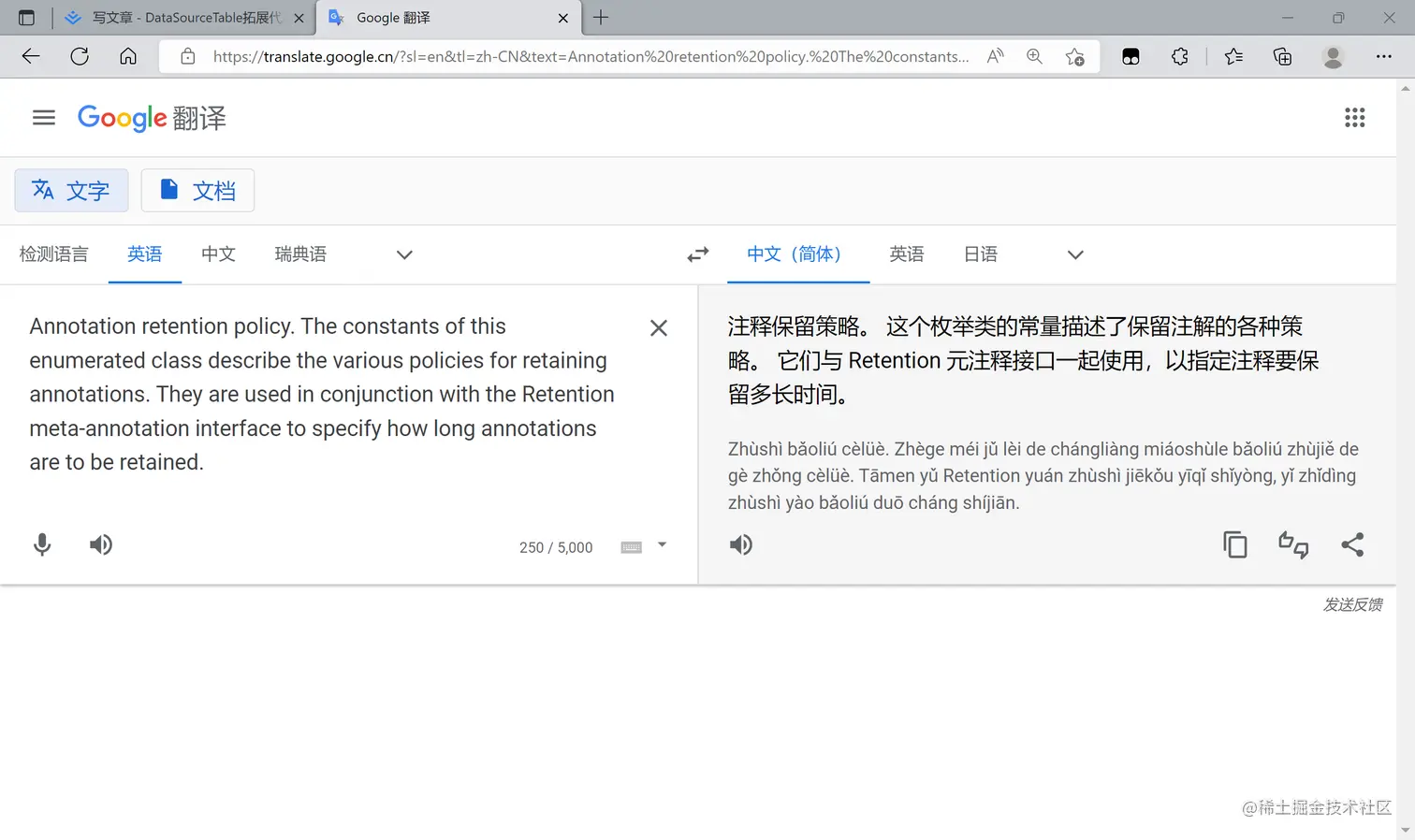This screenshot has height=840, width=1415.
Task: Expand more target languages list
Action: pyautogui.click(x=1075, y=254)
